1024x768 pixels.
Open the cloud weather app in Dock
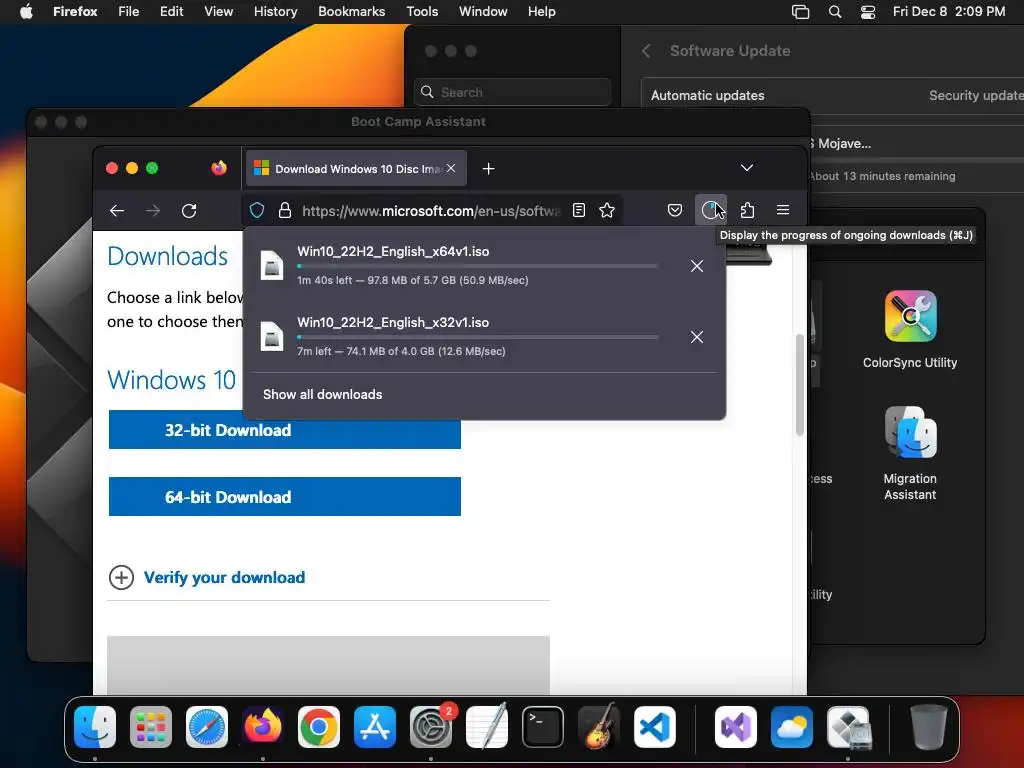point(792,727)
